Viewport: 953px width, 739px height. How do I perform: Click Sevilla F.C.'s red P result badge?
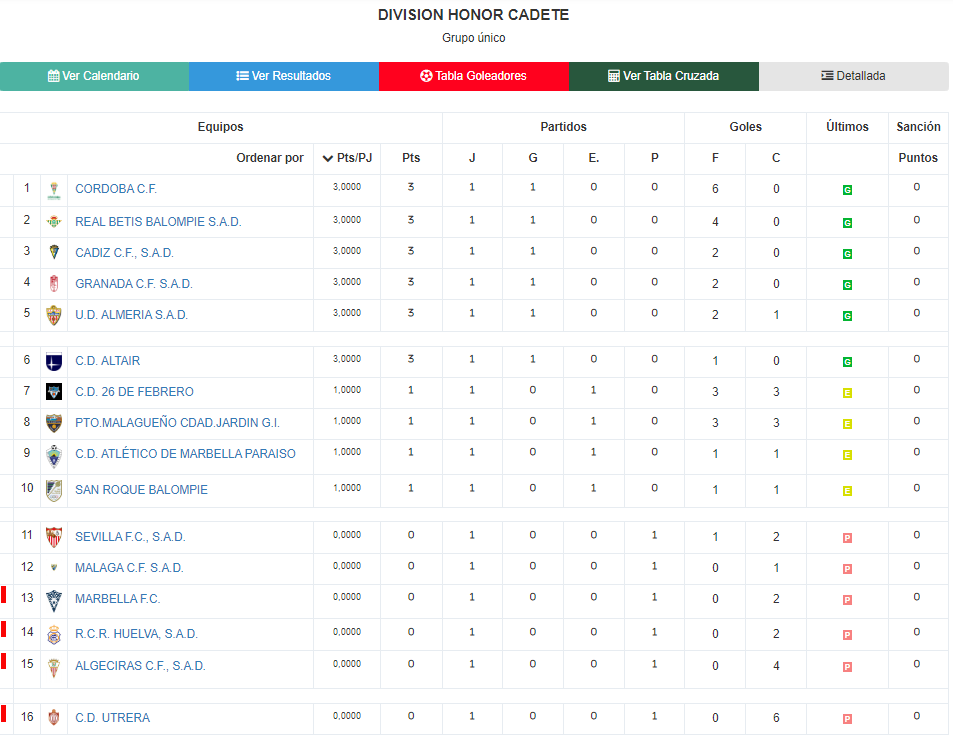[x=847, y=538]
